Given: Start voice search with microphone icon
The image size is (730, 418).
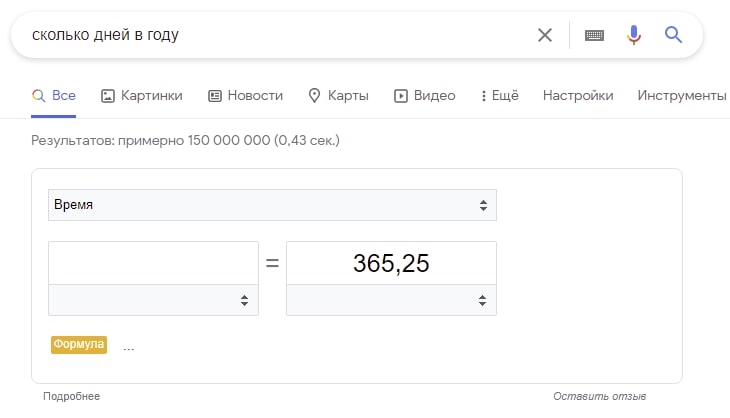Looking at the screenshot, I should pos(633,35).
